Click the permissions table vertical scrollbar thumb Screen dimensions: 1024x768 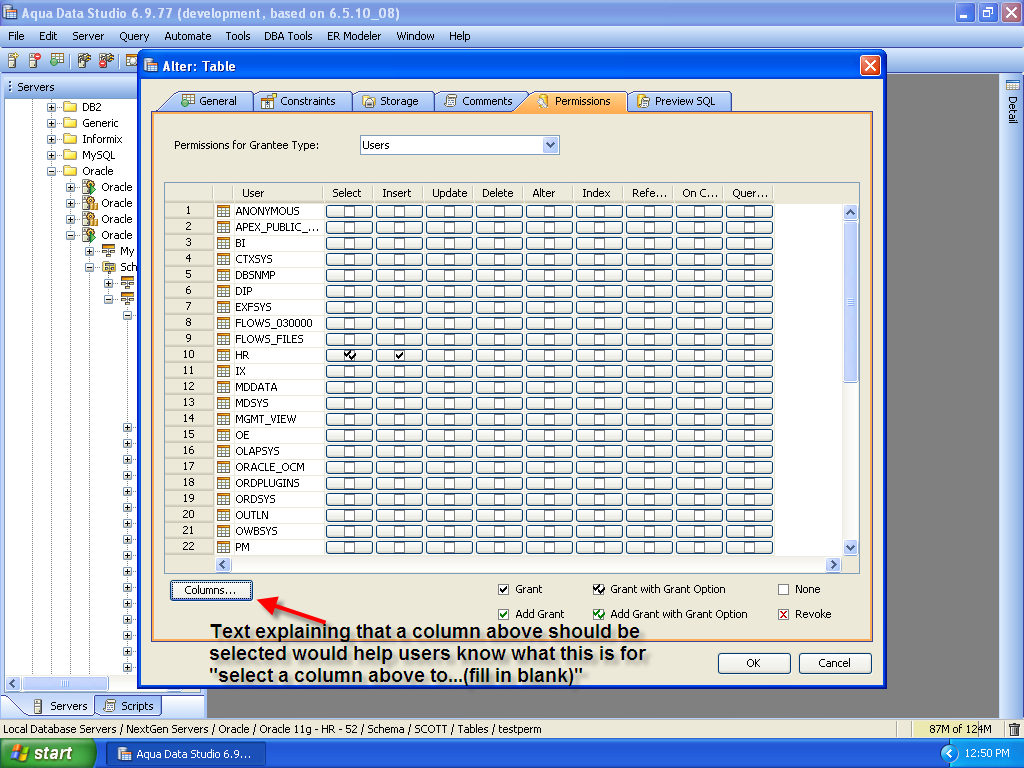(850, 301)
